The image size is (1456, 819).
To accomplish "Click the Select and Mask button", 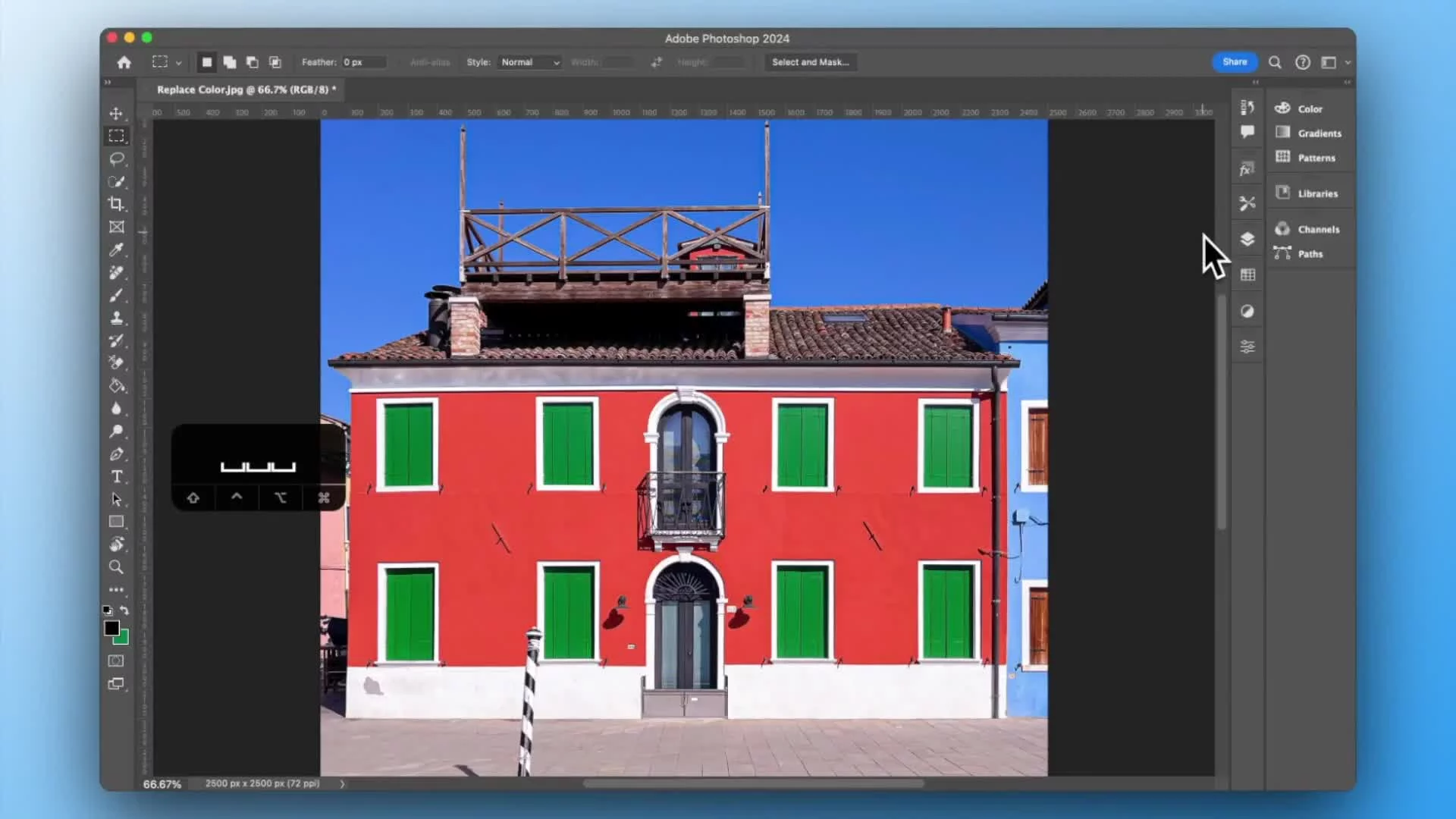I will pos(810,62).
